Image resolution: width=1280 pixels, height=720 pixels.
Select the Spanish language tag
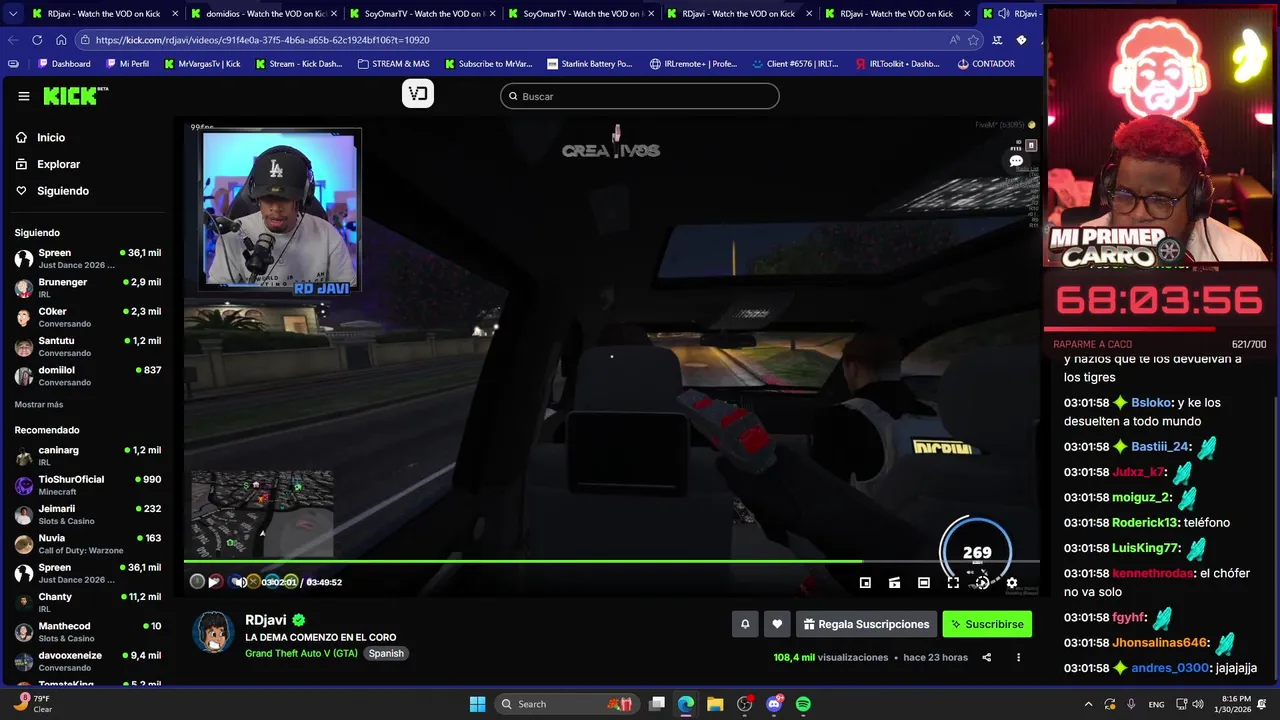point(386,653)
